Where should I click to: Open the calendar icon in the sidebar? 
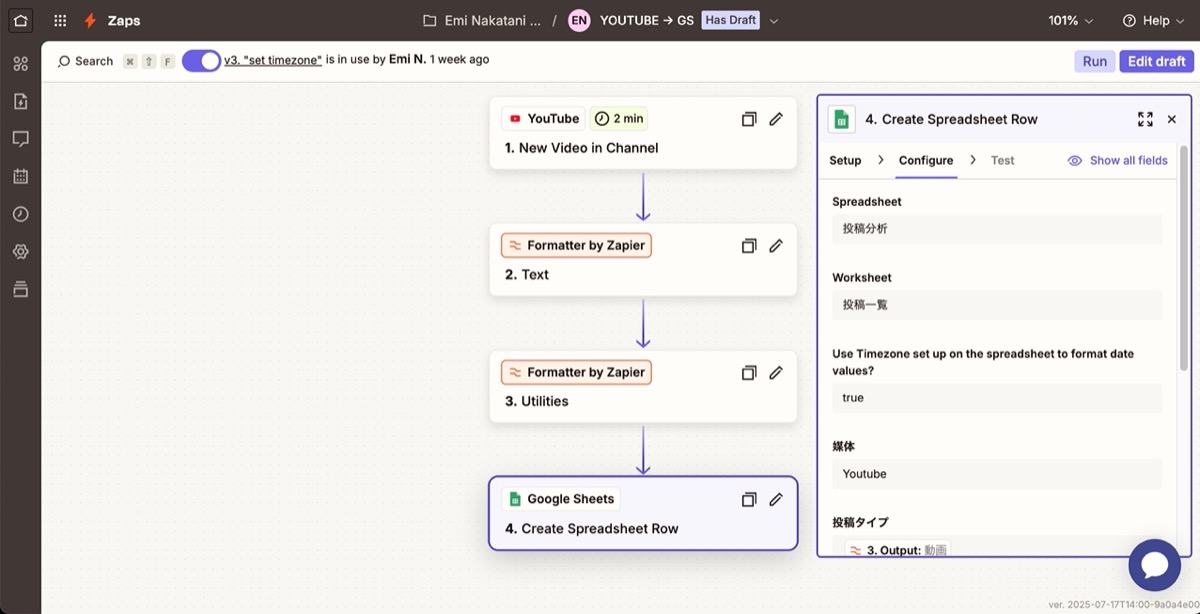20,176
